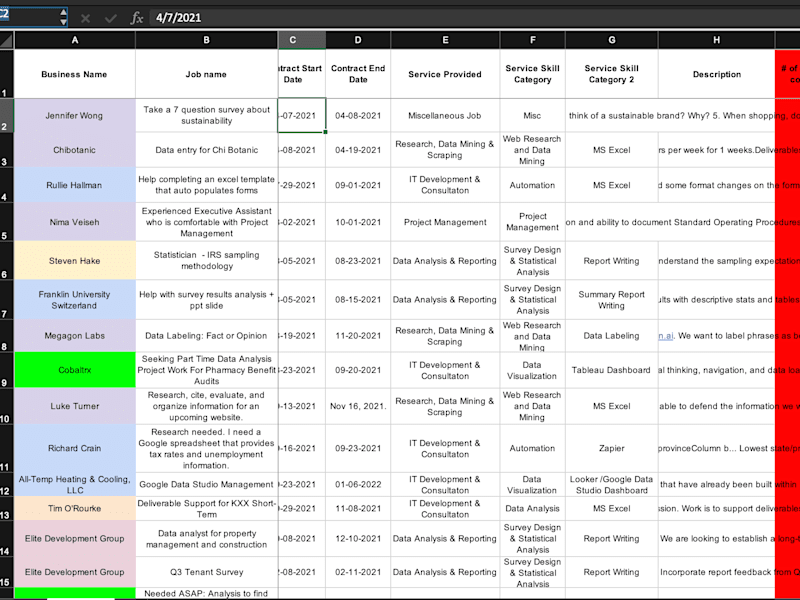Image resolution: width=800 pixels, height=600 pixels.
Task: Click the Name Box cell reference field
Action: [29, 17]
